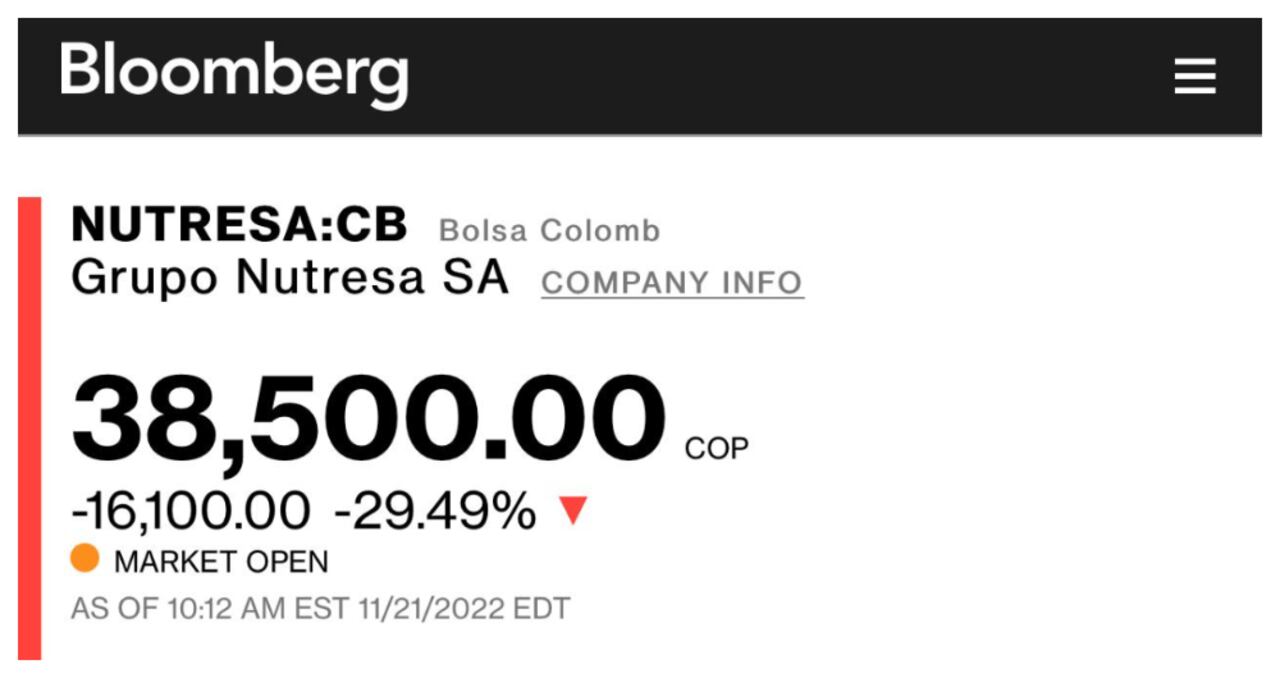Click the word Nutresa in the company name
The image size is (1280, 678).
[x=331, y=277]
